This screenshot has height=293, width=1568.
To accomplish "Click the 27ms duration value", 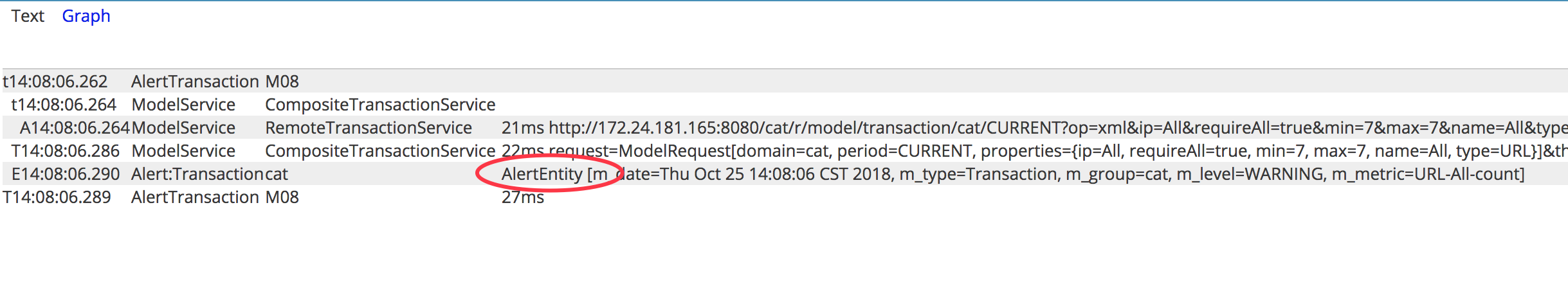I will pos(522,197).
